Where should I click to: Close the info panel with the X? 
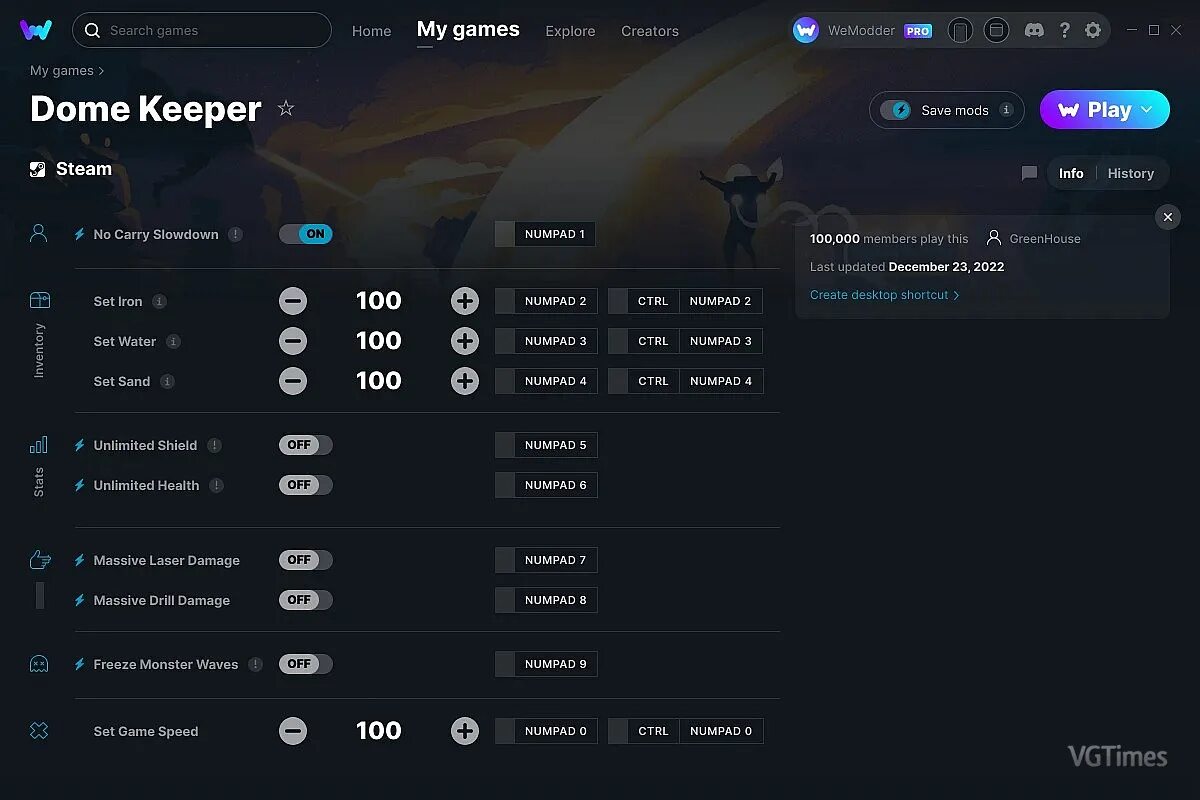[x=1168, y=217]
